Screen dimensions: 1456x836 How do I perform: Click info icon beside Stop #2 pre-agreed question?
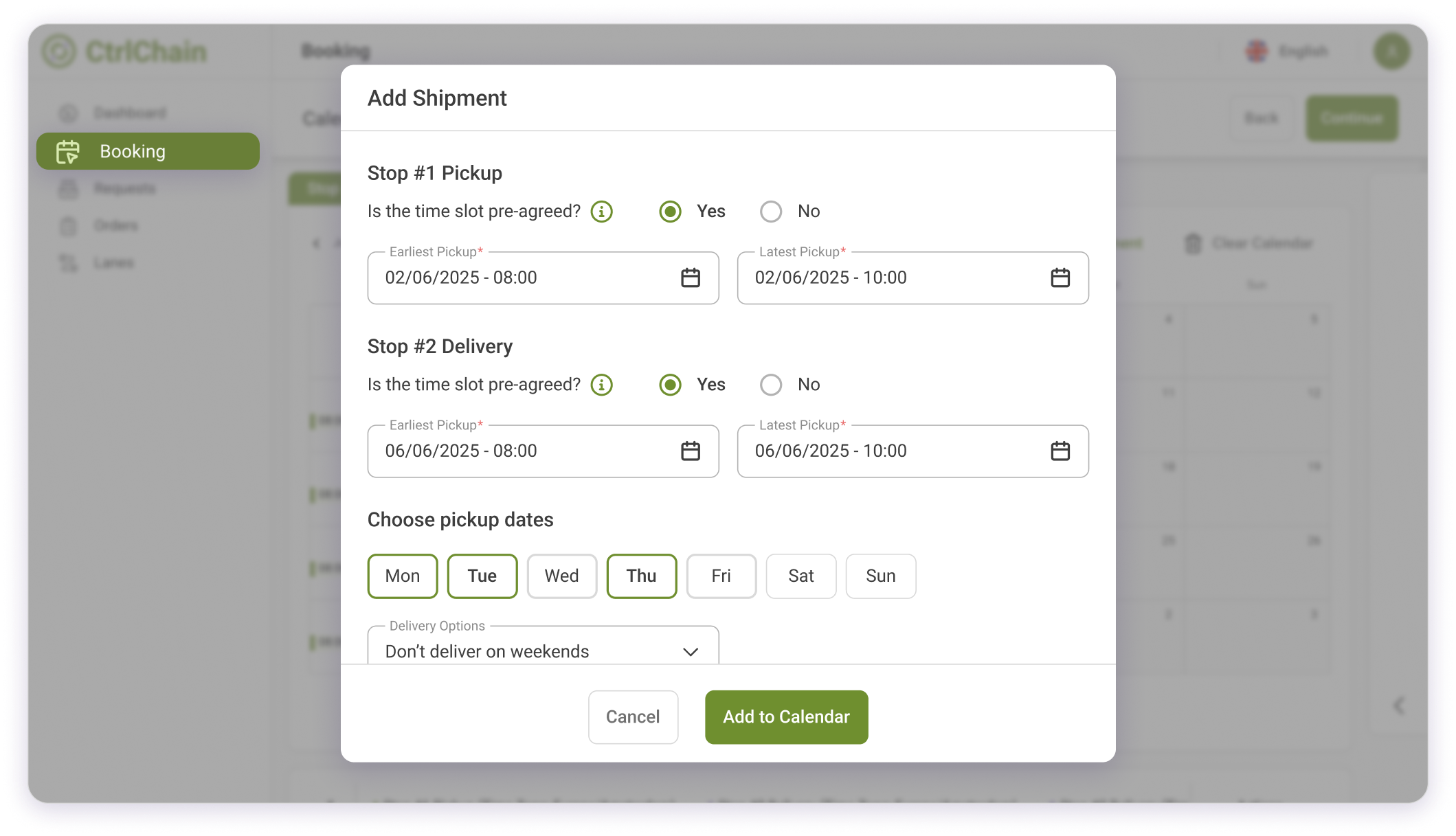click(x=602, y=385)
